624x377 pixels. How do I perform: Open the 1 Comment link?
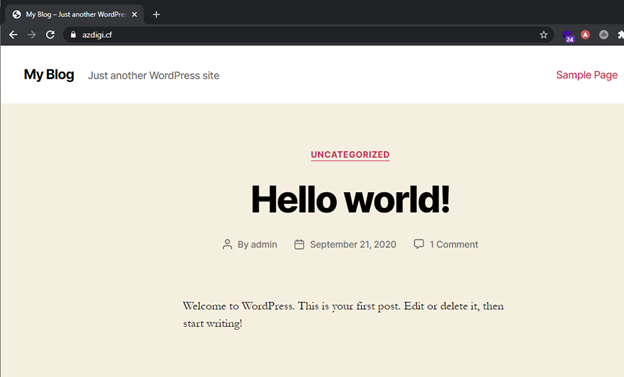tap(454, 244)
